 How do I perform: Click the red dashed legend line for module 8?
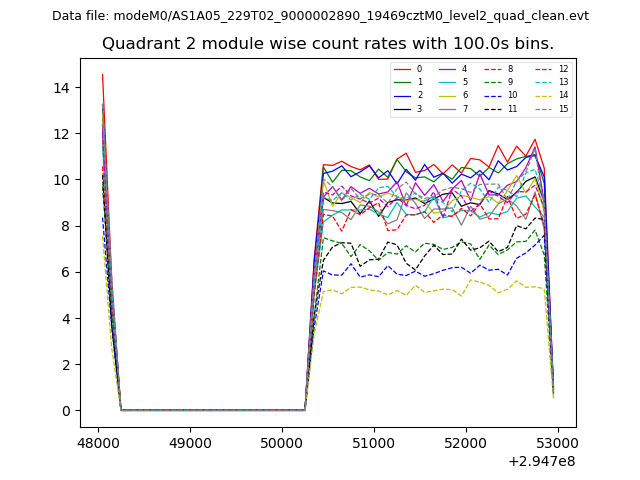point(496,69)
